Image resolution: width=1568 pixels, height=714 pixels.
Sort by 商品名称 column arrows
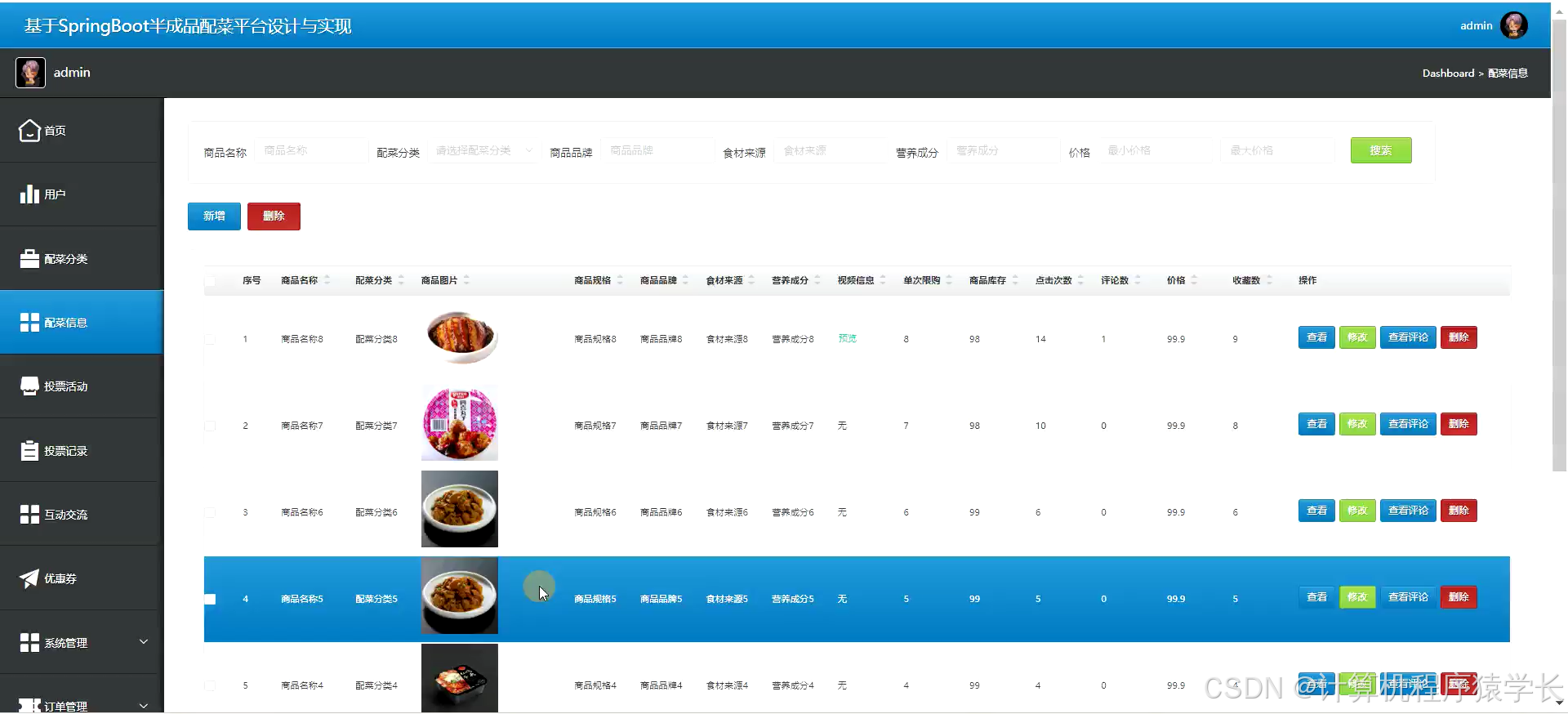327,280
